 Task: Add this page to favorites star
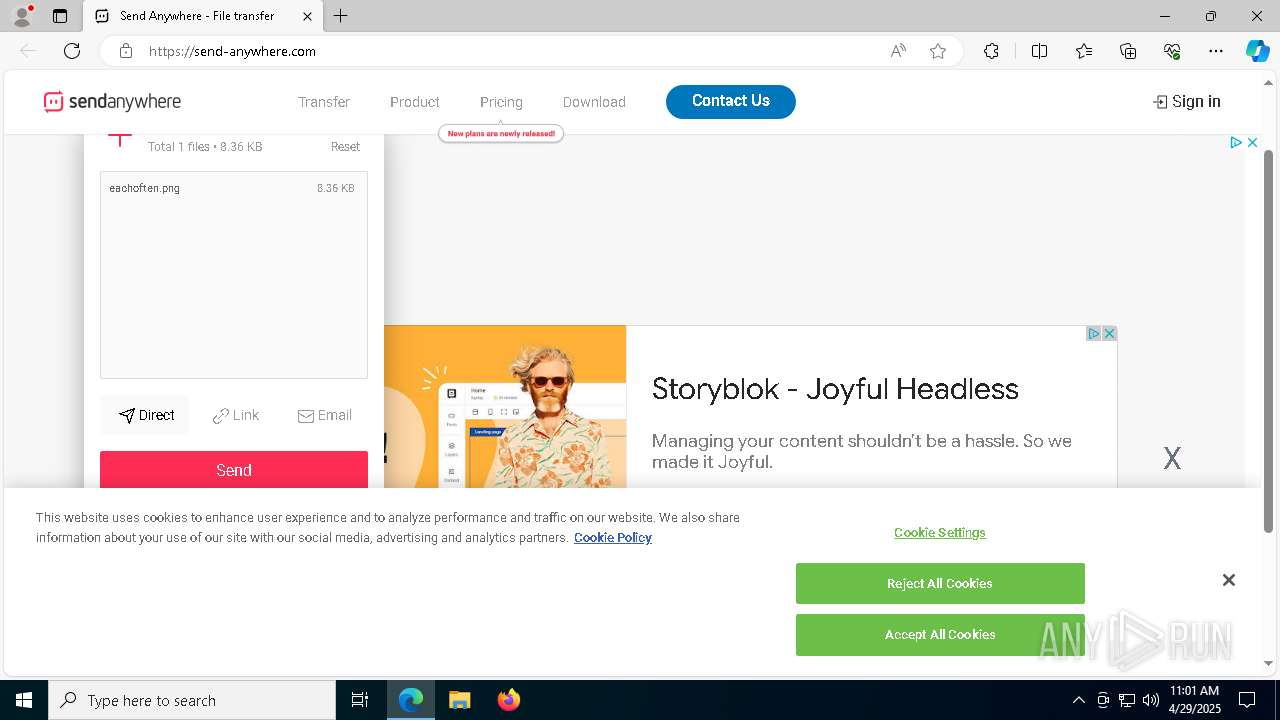coord(938,51)
